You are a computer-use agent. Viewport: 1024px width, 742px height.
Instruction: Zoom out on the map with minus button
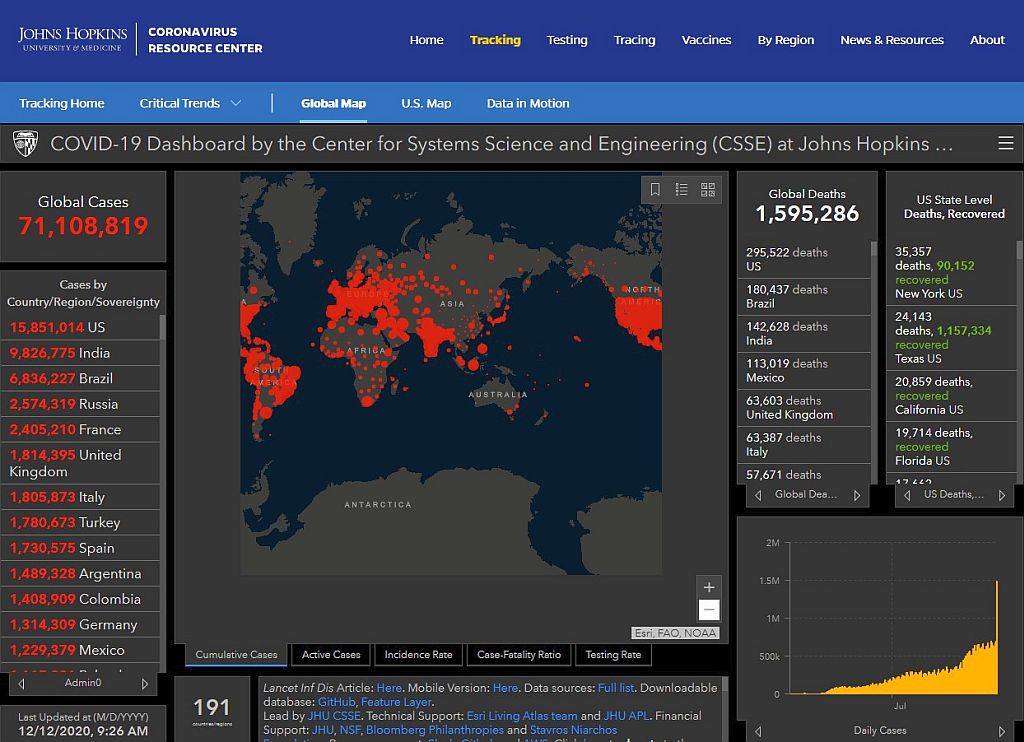point(709,609)
